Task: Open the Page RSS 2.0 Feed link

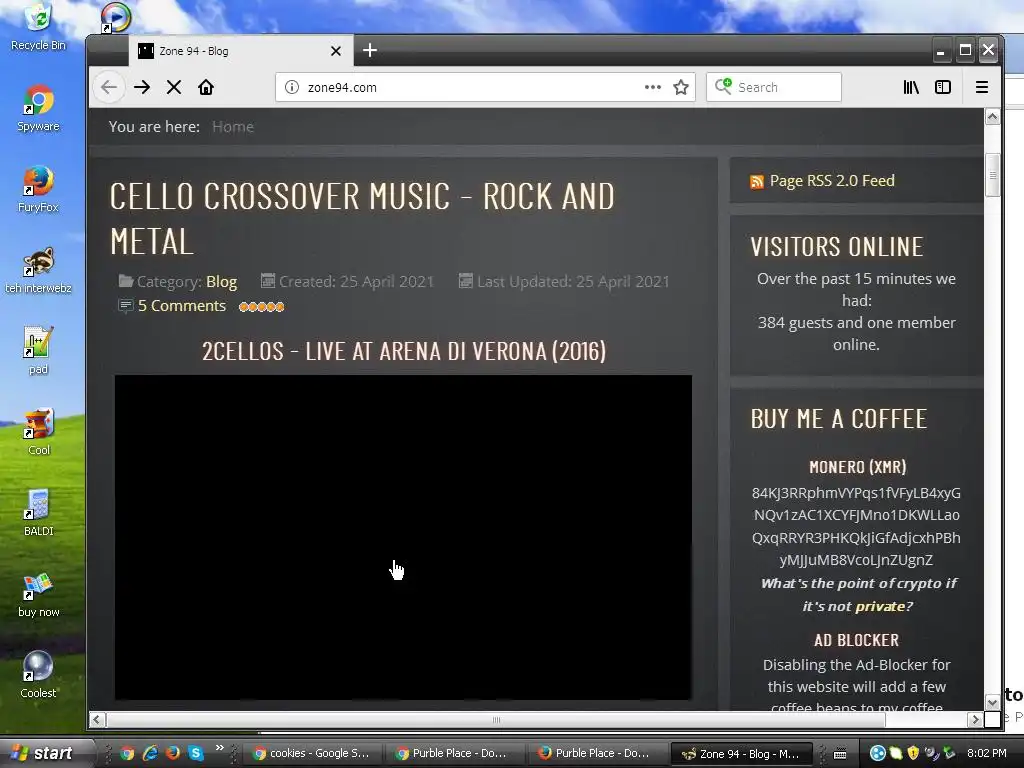Action: (x=832, y=181)
